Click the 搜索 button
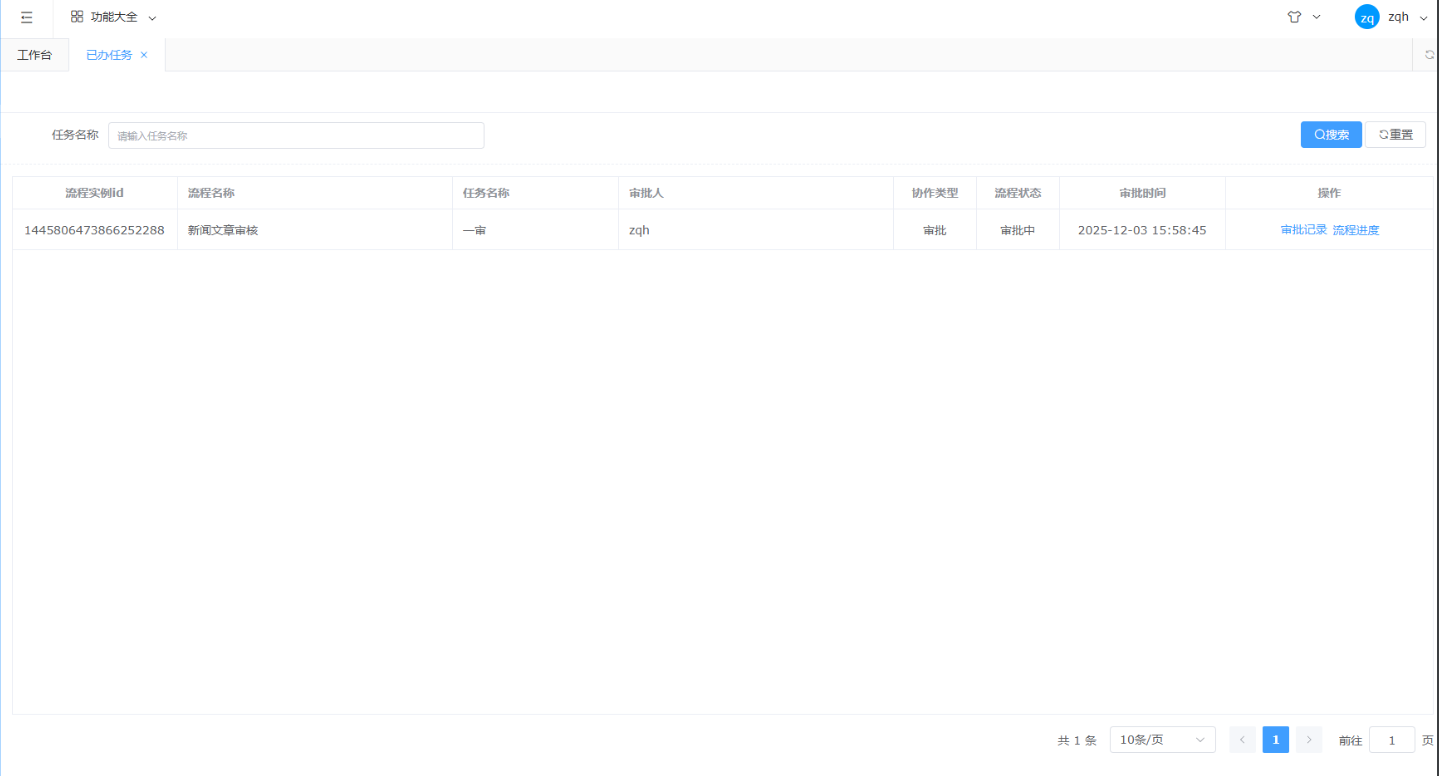The width and height of the screenshot is (1439, 776). coord(1331,135)
